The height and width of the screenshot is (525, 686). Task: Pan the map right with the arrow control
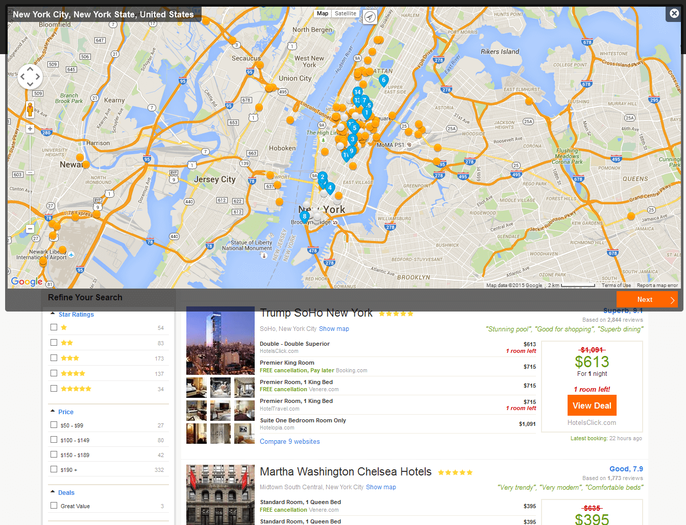coord(38,77)
